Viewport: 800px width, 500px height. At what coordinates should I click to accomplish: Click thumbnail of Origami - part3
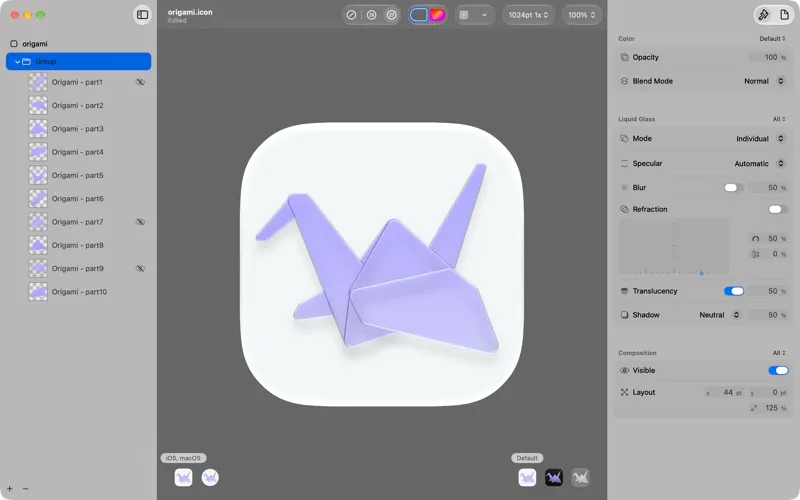(38, 129)
